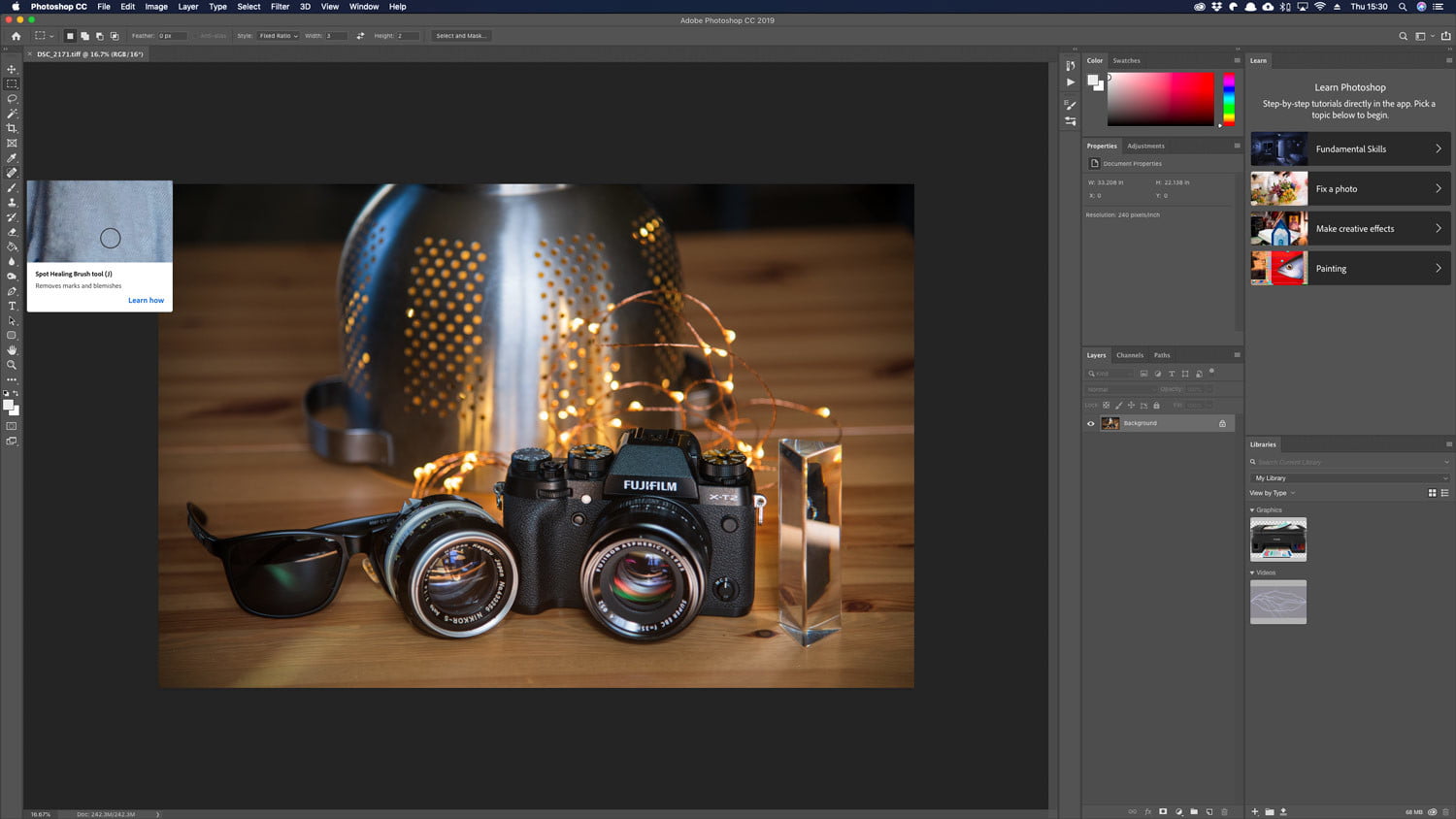Select the Blur tool

[x=12, y=261]
